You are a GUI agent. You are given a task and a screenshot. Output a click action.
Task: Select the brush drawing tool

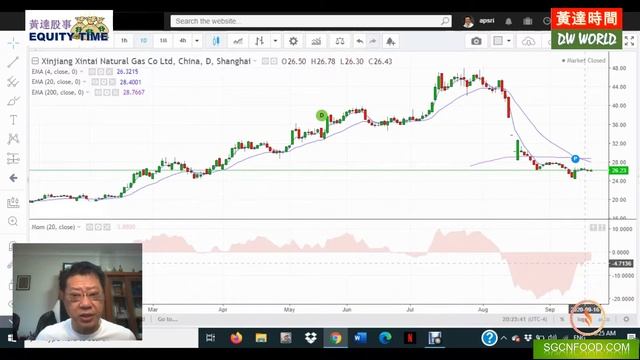(13, 101)
